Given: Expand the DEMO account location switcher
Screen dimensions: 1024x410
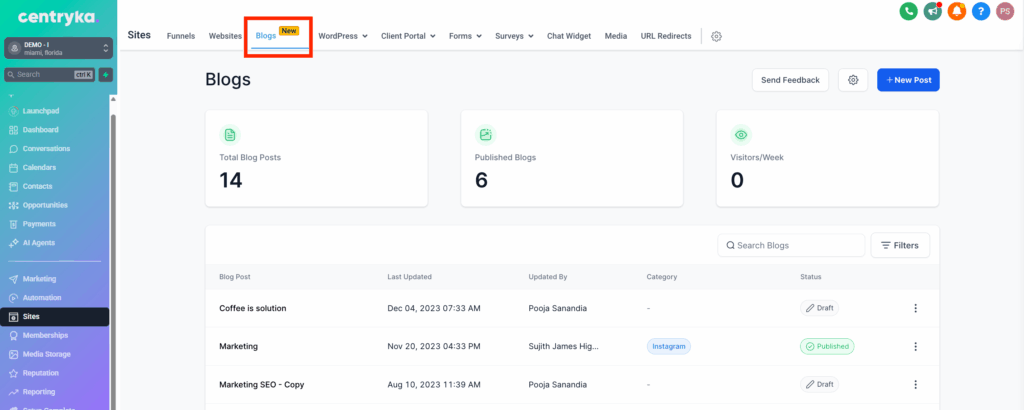Looking at the screenshot, I should [x=57, y=48].
